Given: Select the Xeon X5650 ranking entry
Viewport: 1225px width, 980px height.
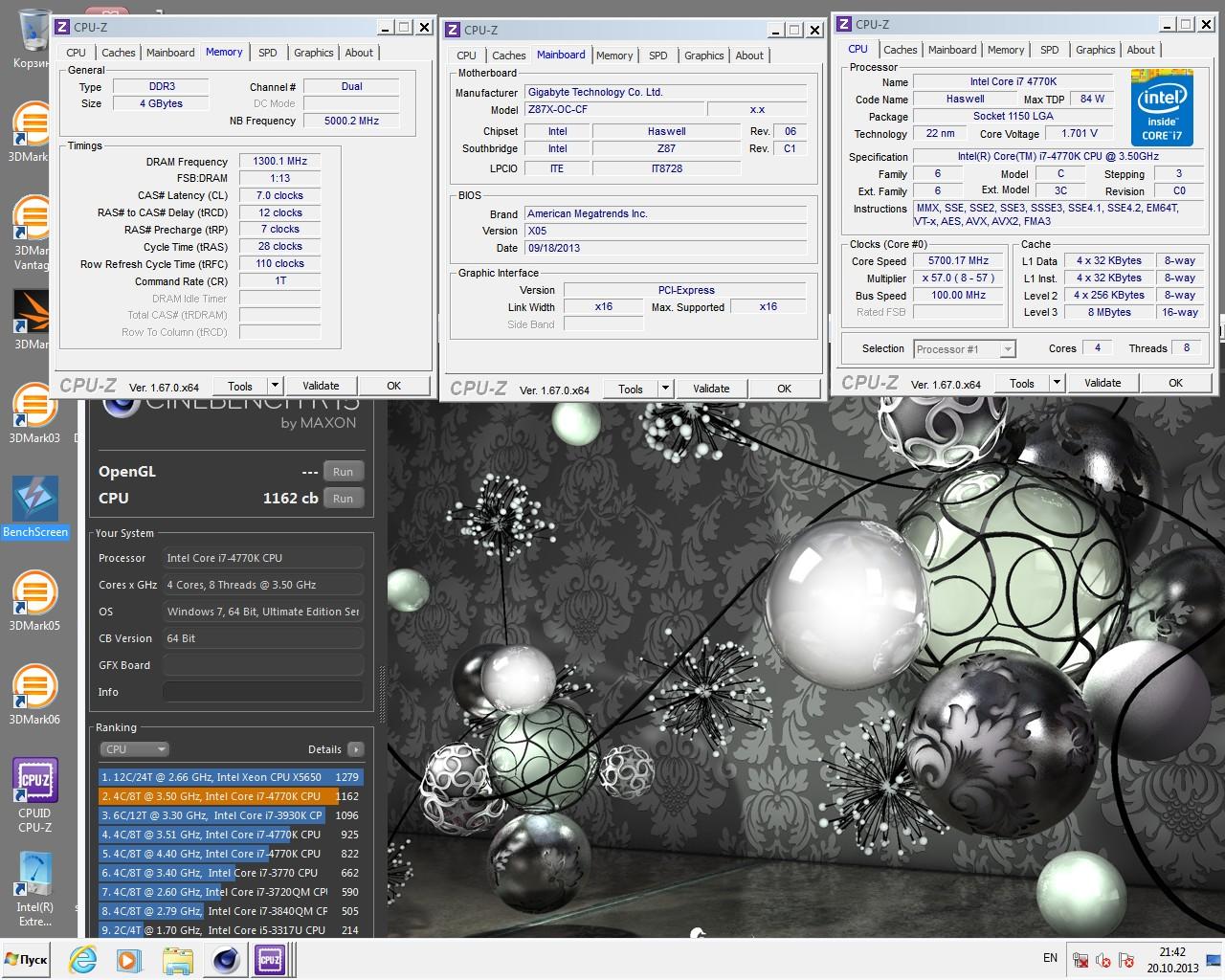Looking at the screenshot, I should point(230,777).
